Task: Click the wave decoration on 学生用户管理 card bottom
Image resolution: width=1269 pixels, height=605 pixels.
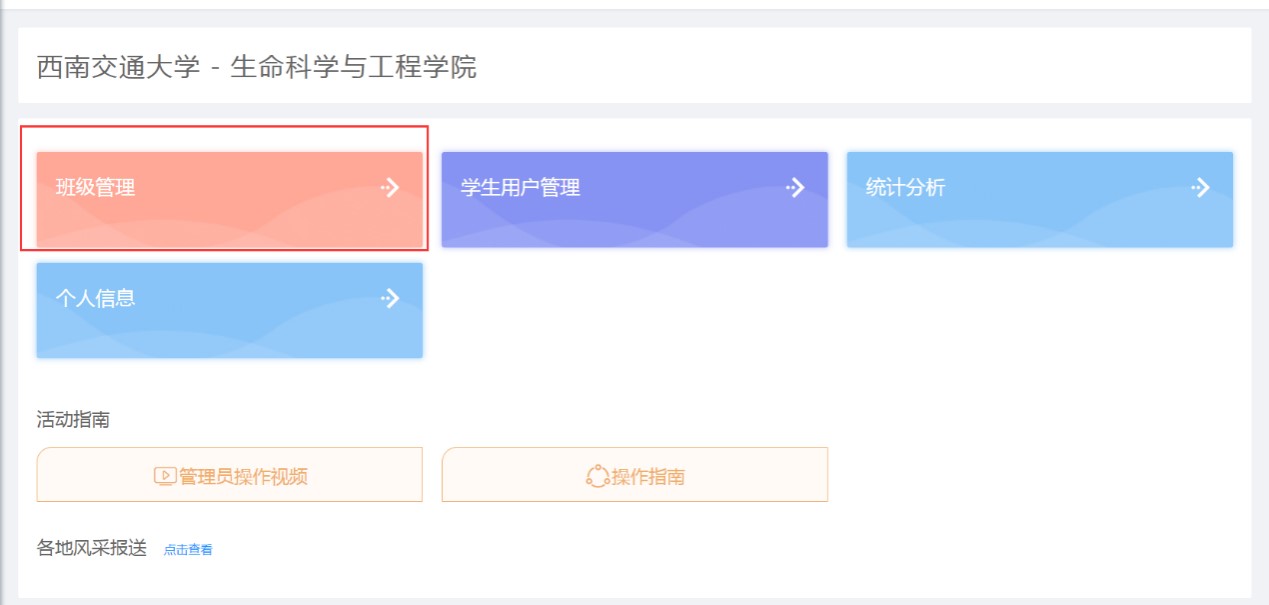Action: (x=635, y=226)
